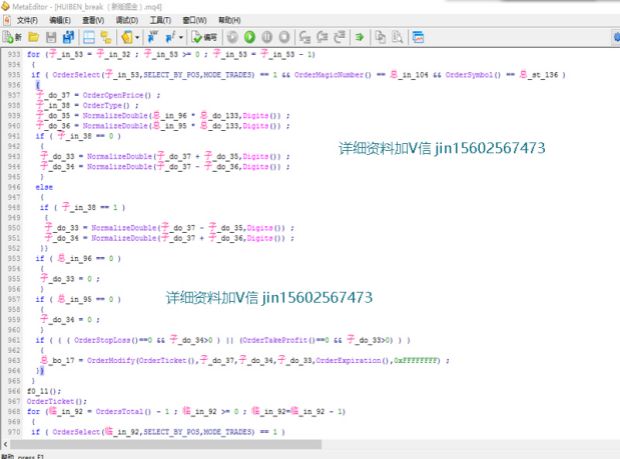Click the green arrow toolbar icon
This screenshot has width=620, height=459.
pos(358,37)
